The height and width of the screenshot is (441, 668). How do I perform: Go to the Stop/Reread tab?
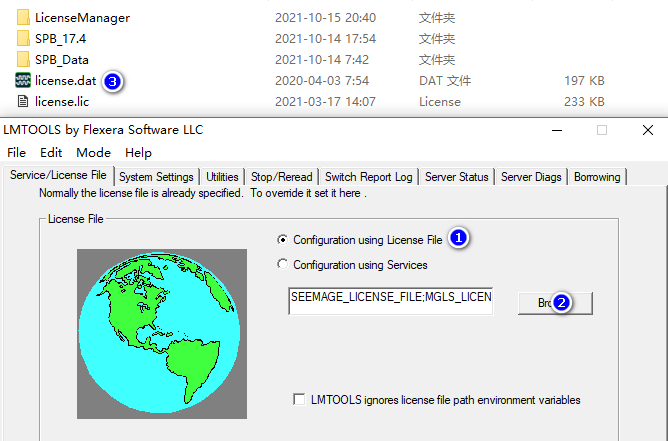pos(282,177)
